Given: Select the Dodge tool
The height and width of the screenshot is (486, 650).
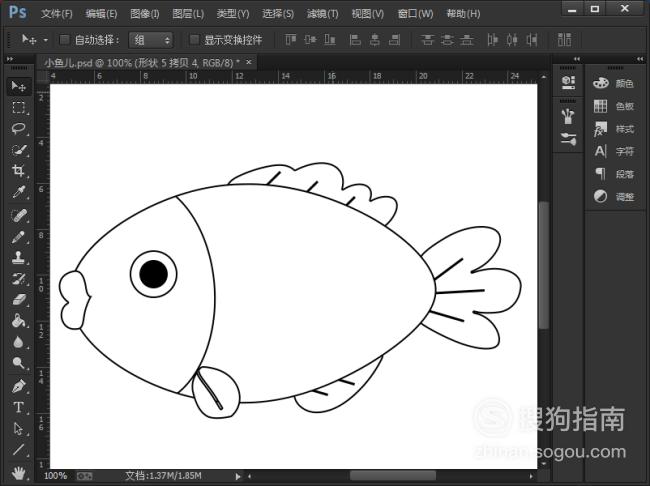Looking at the screenshot, I should tap(19, 363).
